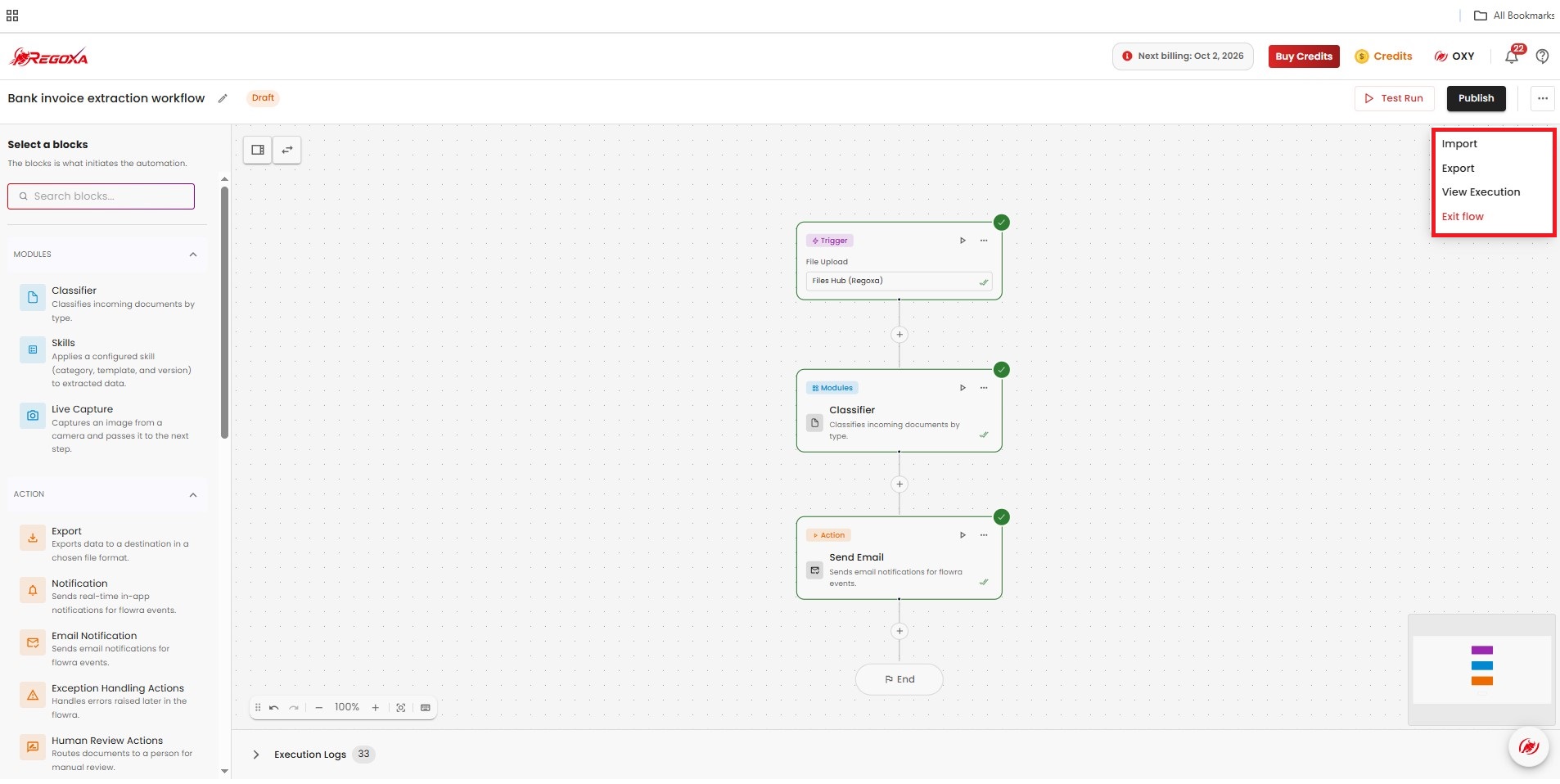This screenshot has height=784, width=1560.
Task: Open Trigger block three-dot options
Action: point(984,241)
